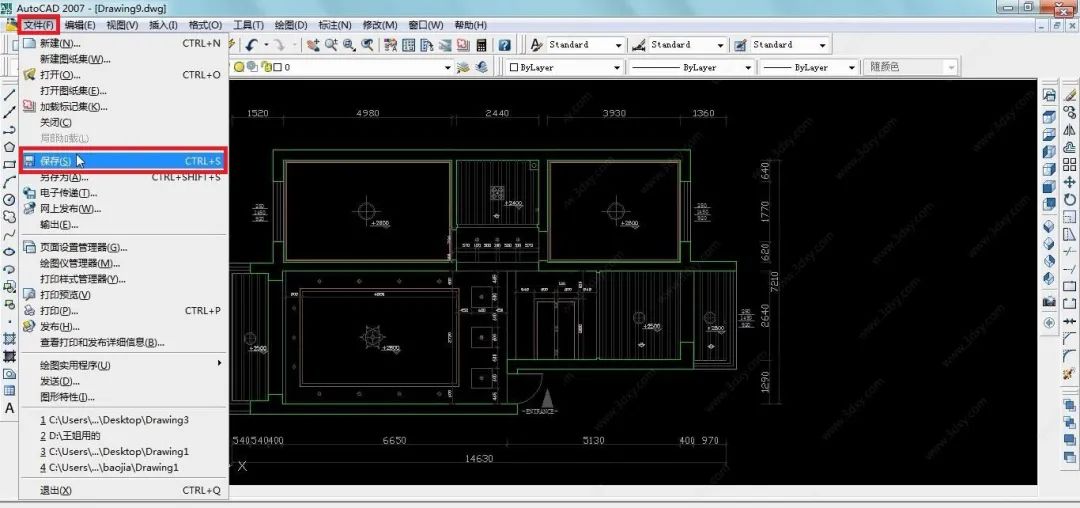Screen dimensions: 1080x508
Task: Open the 标注(N) menu
Action: [x=335, y=25]
